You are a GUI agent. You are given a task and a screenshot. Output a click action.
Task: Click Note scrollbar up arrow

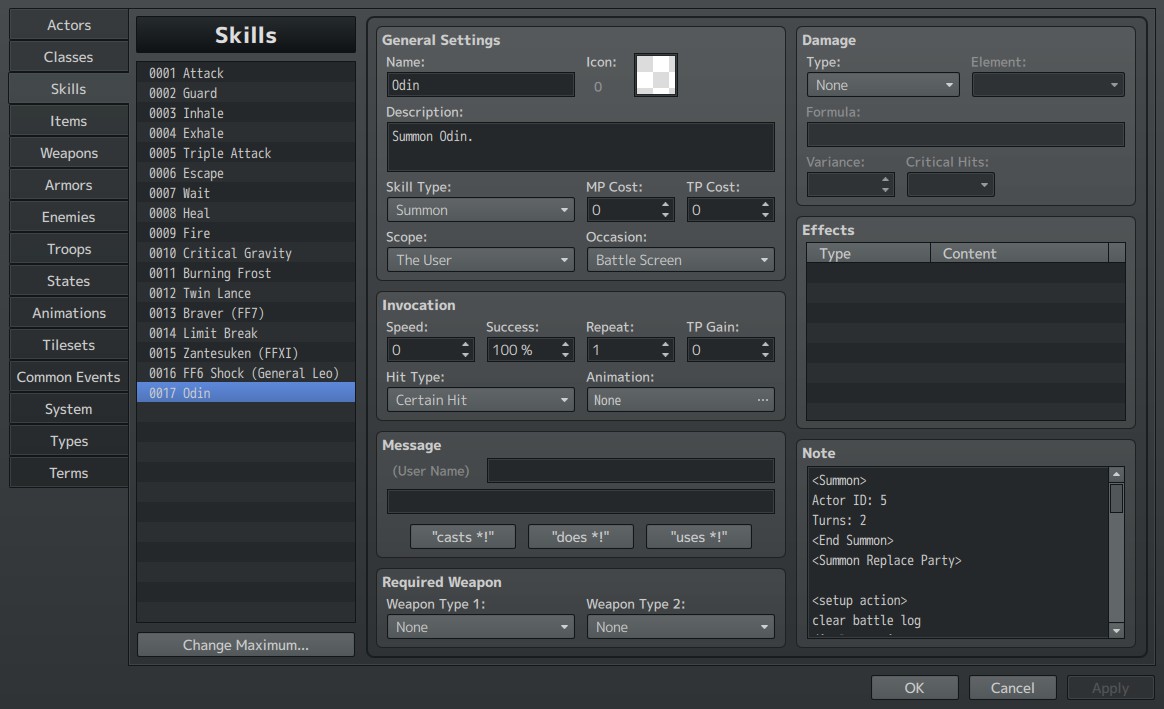tap(1116, 474)
